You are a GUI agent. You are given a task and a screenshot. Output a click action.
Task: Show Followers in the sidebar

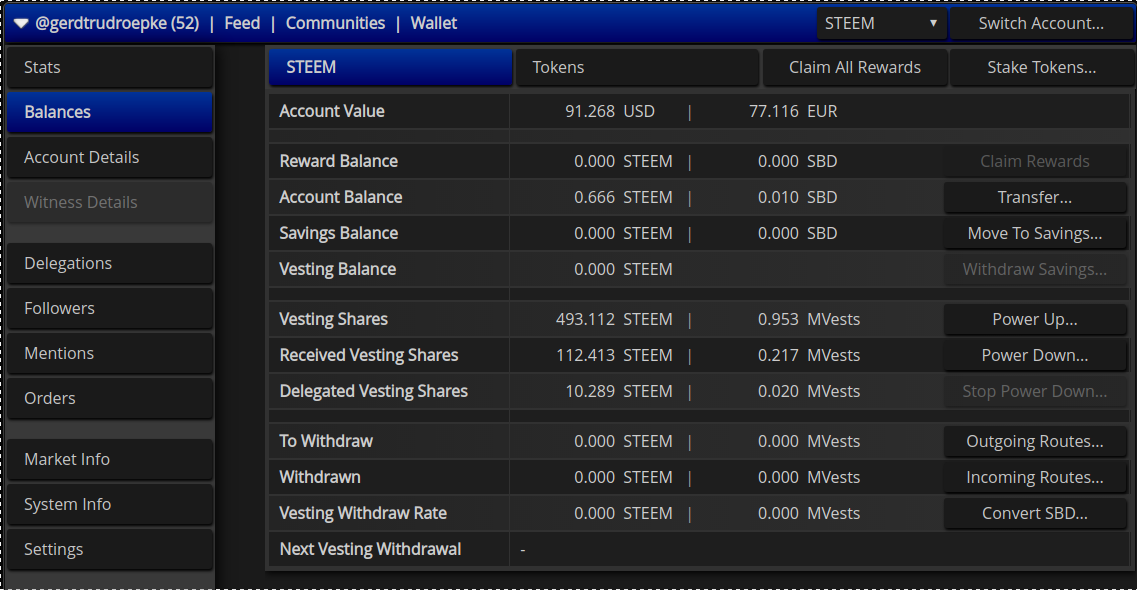tap(110, 308)
